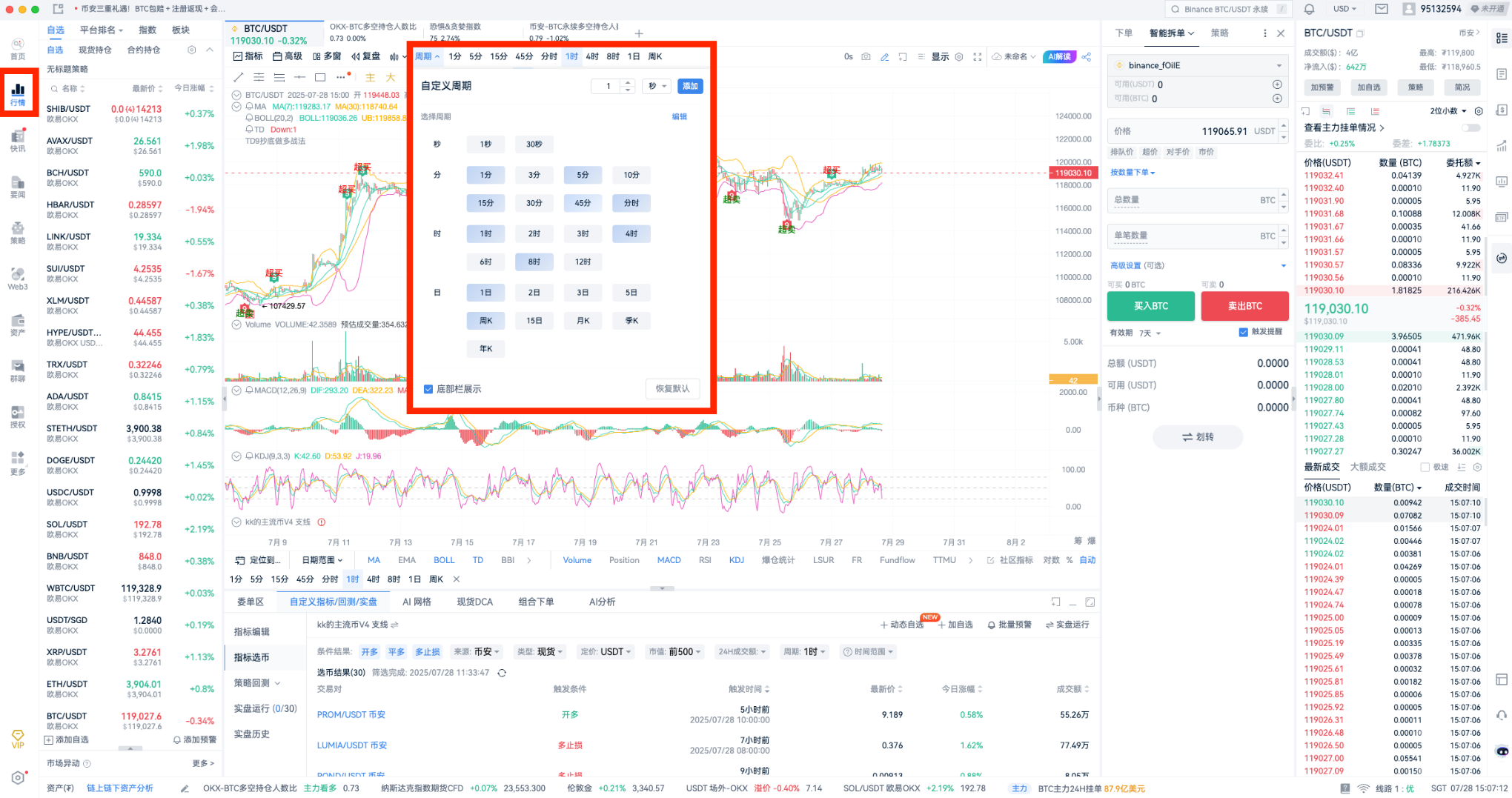Image resolution: width=1512 pixels, height=798 pixels.
Task: Open order book settings hexagon icon
Action: [x=1479, y=111]
